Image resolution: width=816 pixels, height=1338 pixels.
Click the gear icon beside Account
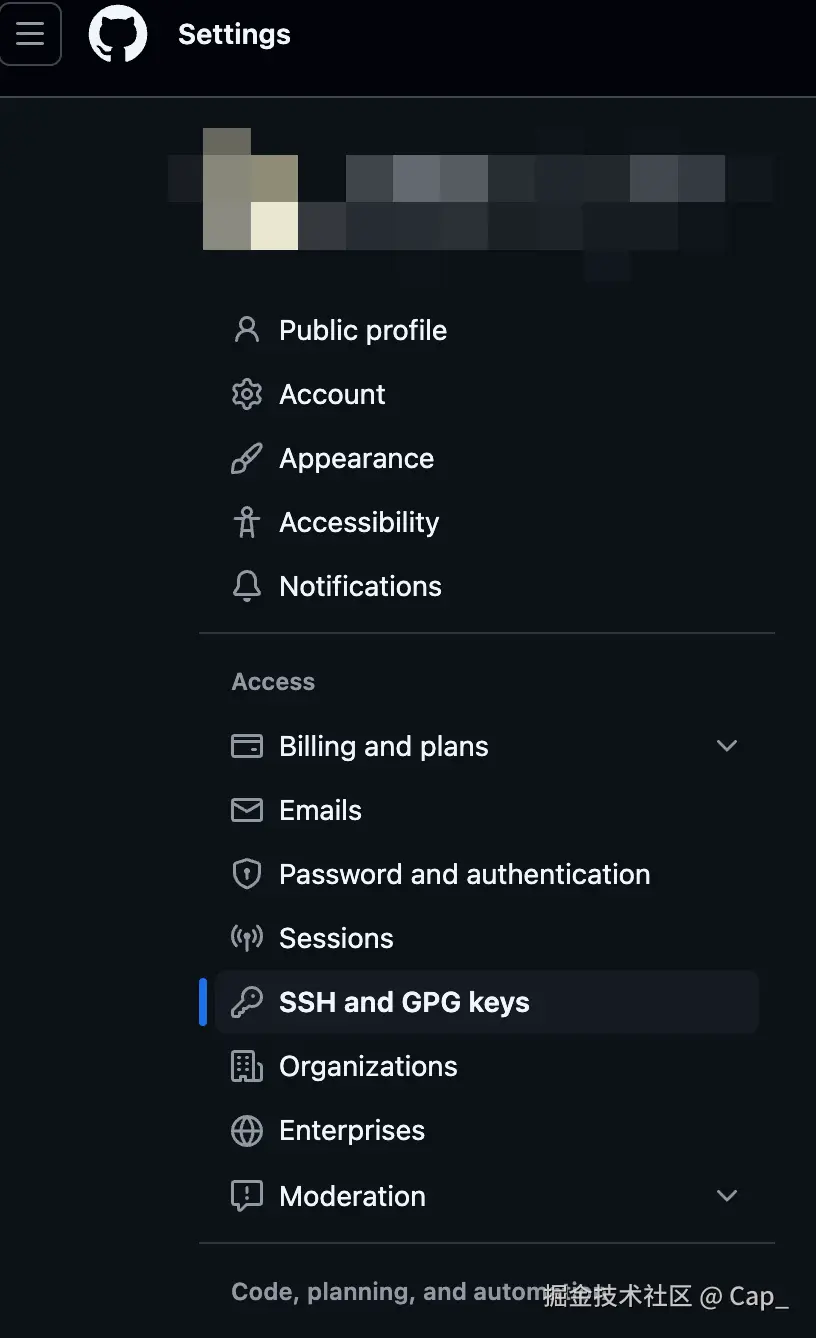246,394
